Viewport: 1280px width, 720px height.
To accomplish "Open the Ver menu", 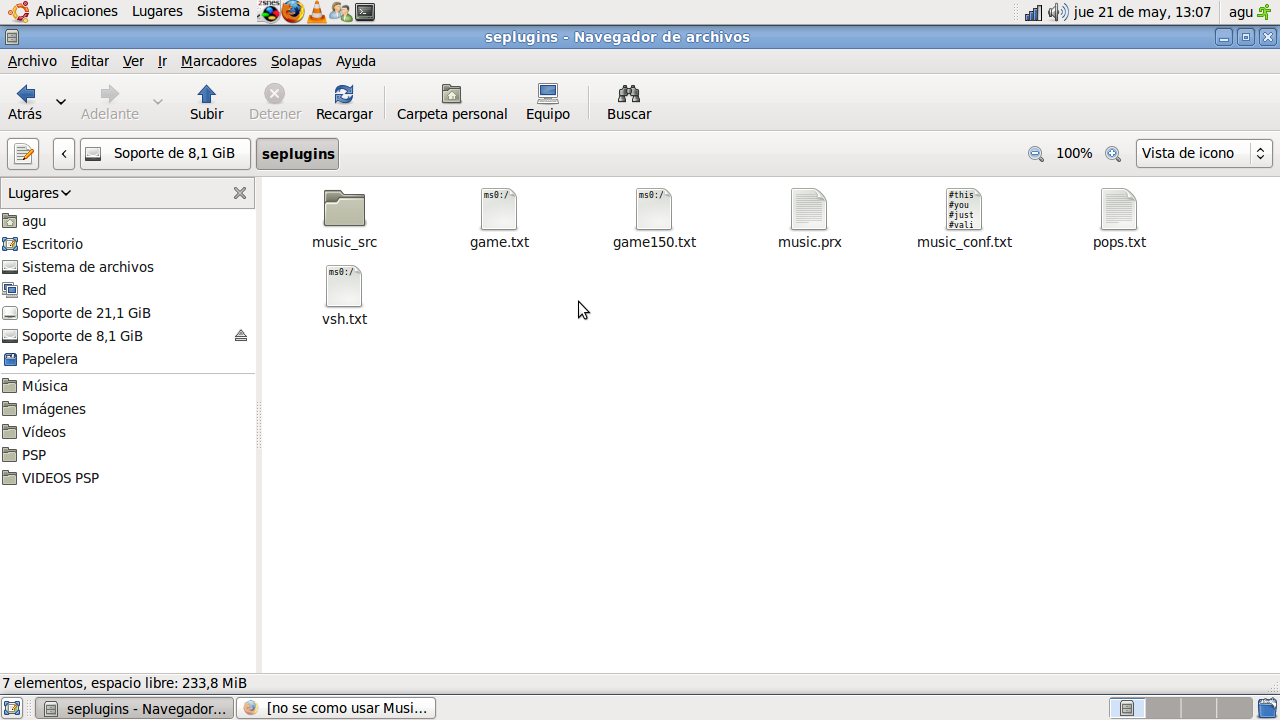I will tap(133, 61).
